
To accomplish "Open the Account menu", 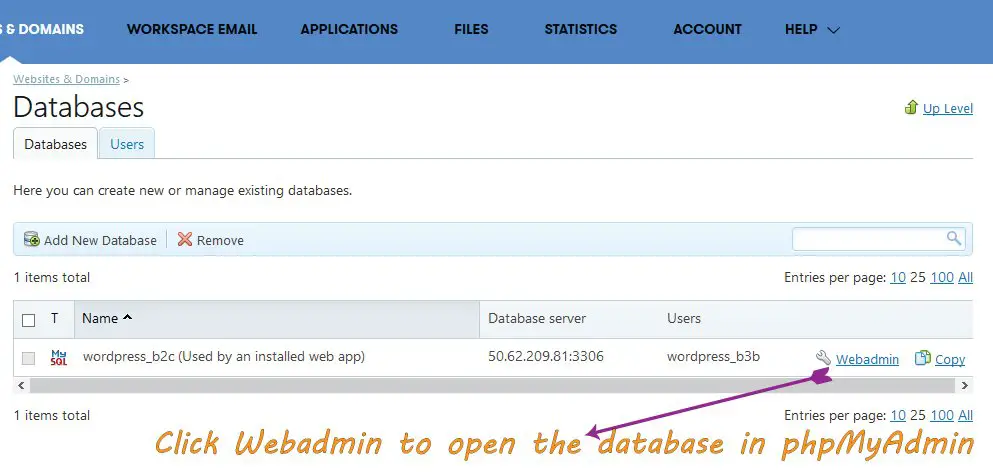I will [x=707, y=29].
